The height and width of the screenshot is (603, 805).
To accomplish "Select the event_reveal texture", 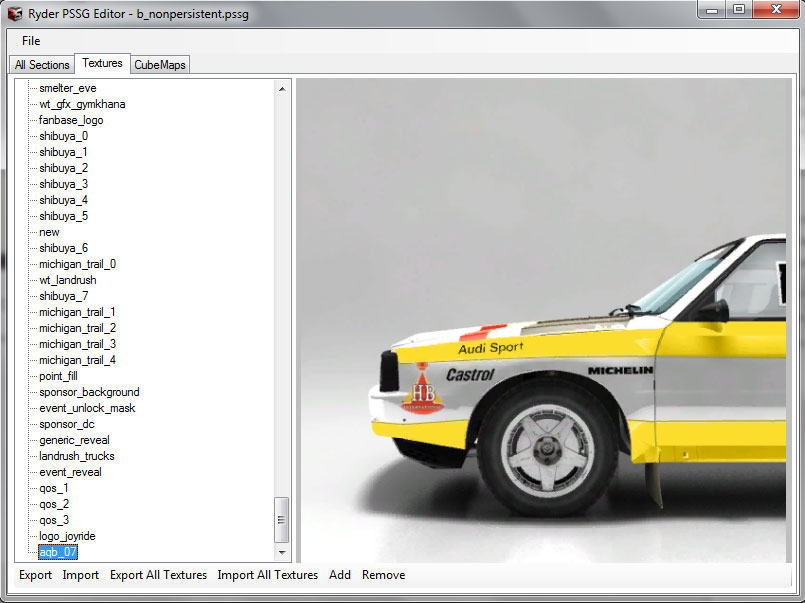I will (x=70, y=472).
